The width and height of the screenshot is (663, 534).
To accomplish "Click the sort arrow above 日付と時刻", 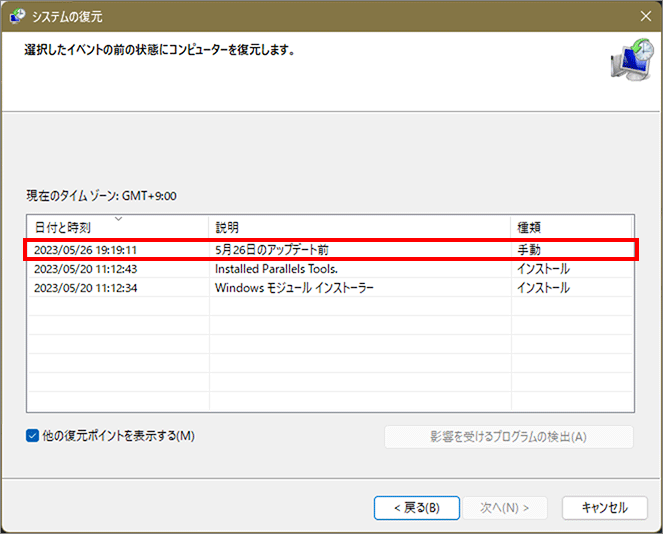I will tap(118, 218).
